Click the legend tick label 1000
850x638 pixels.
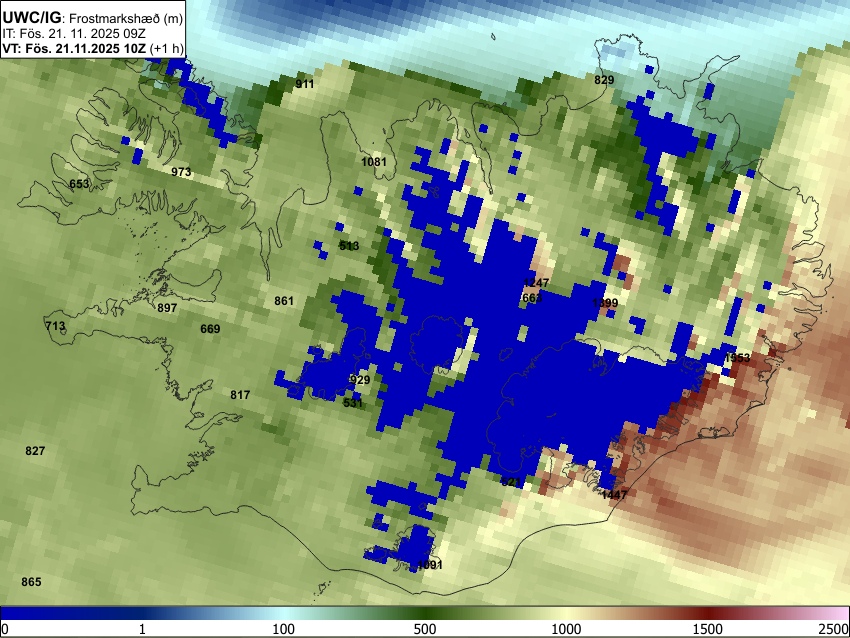[566, 629]
